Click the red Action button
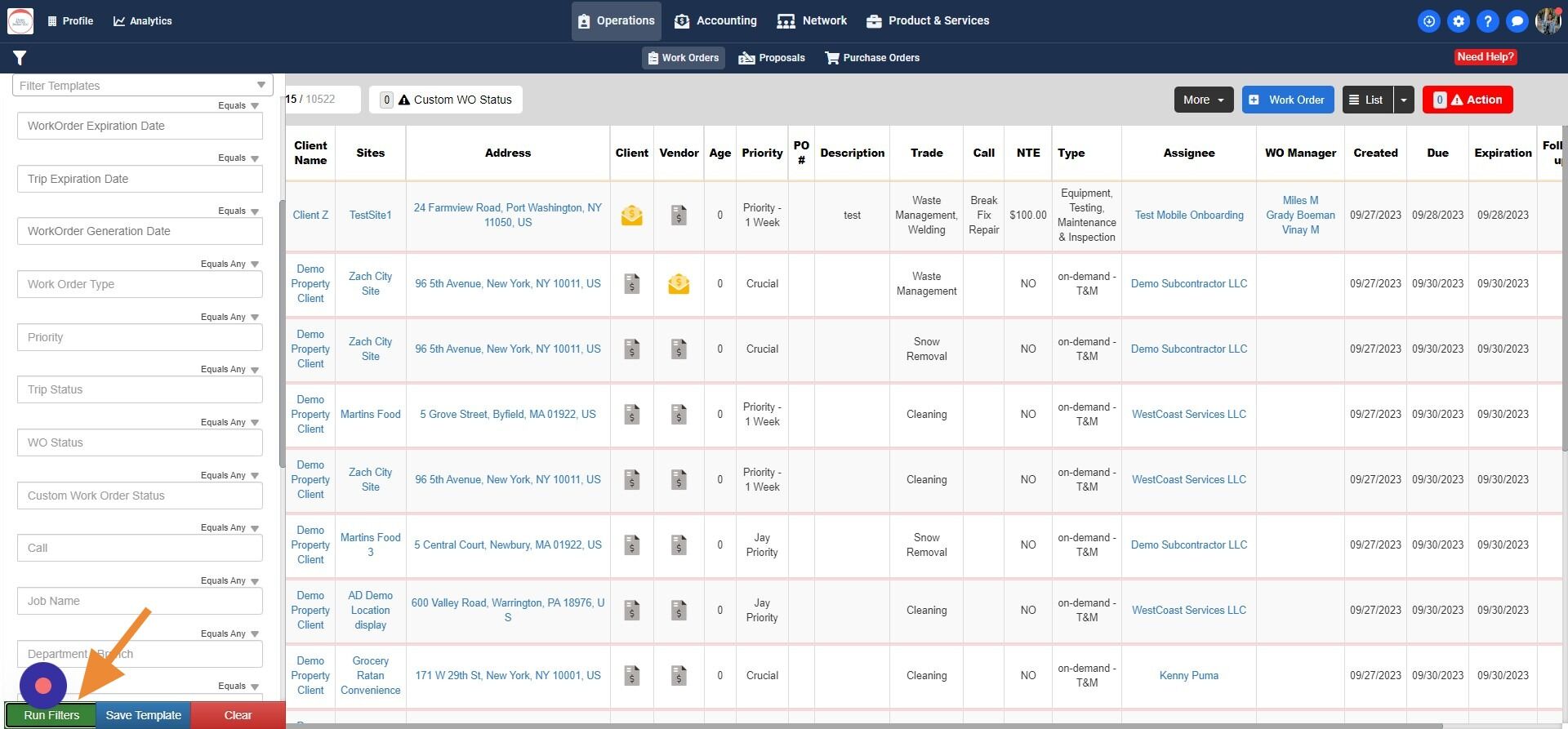This screenshot has height=729, width=1568. click(x=1468, y=100)
